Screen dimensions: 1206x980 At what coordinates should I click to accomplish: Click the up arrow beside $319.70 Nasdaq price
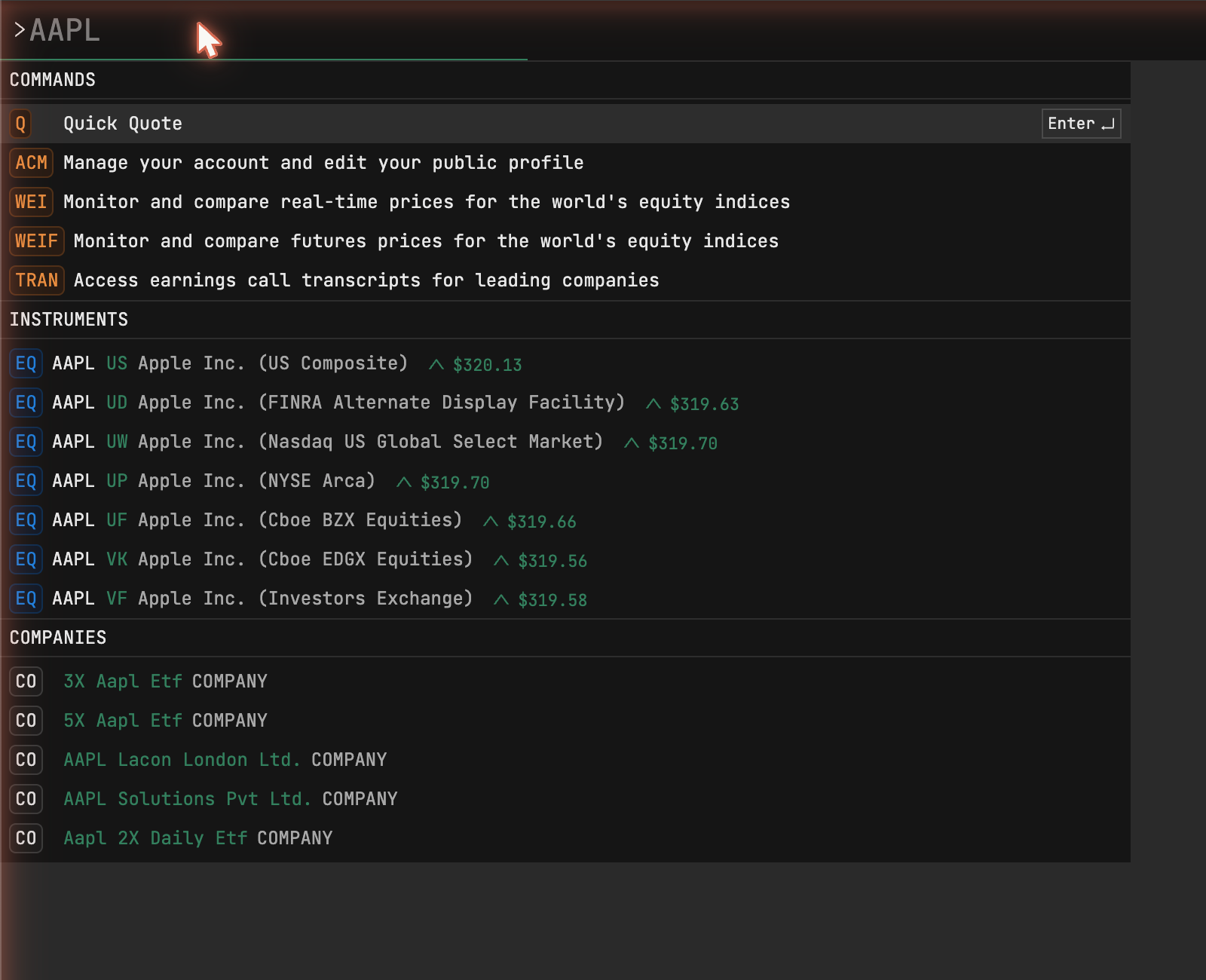(632, 443)
